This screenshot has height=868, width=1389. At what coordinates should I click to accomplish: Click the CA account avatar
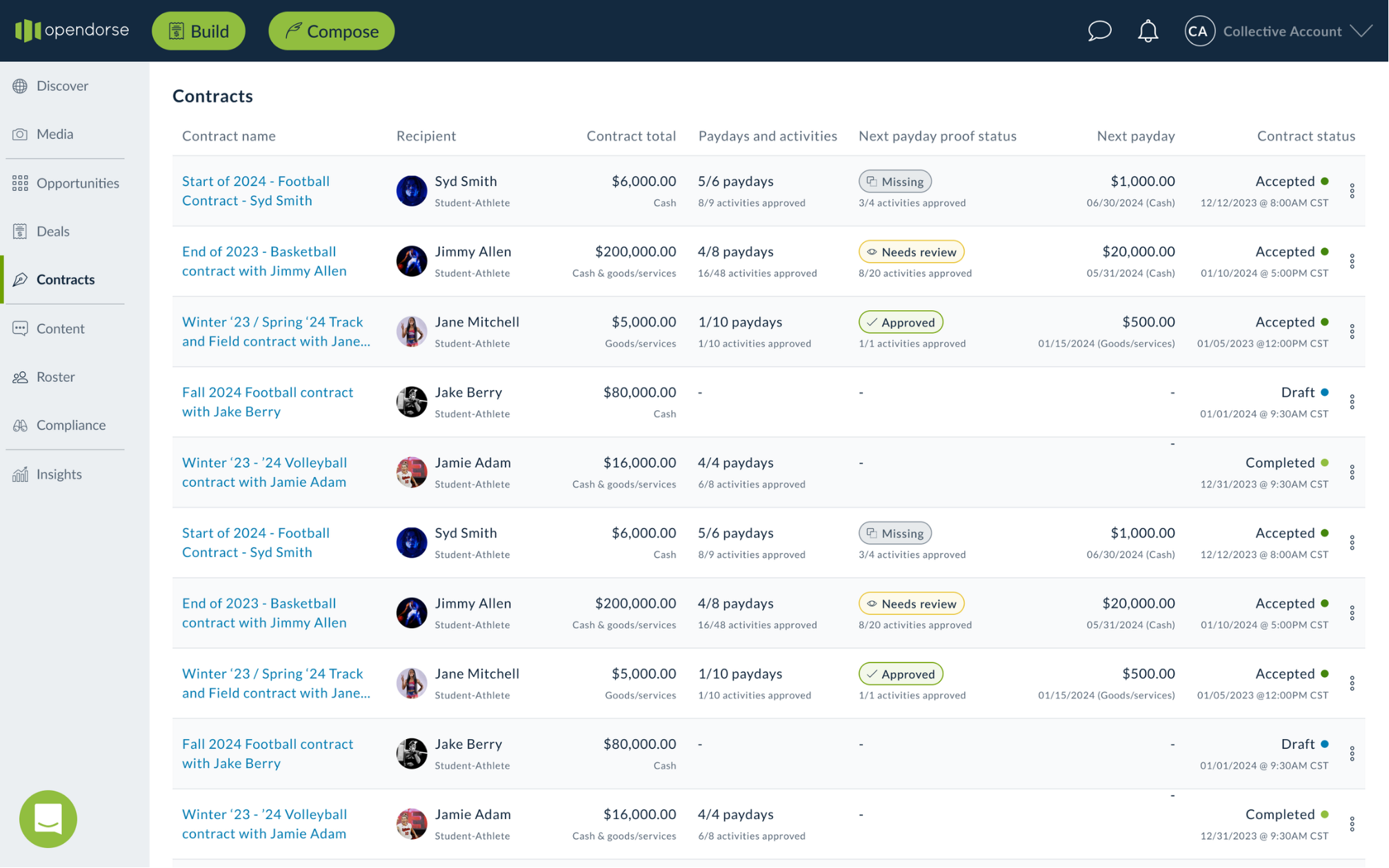click(1199, 31)
